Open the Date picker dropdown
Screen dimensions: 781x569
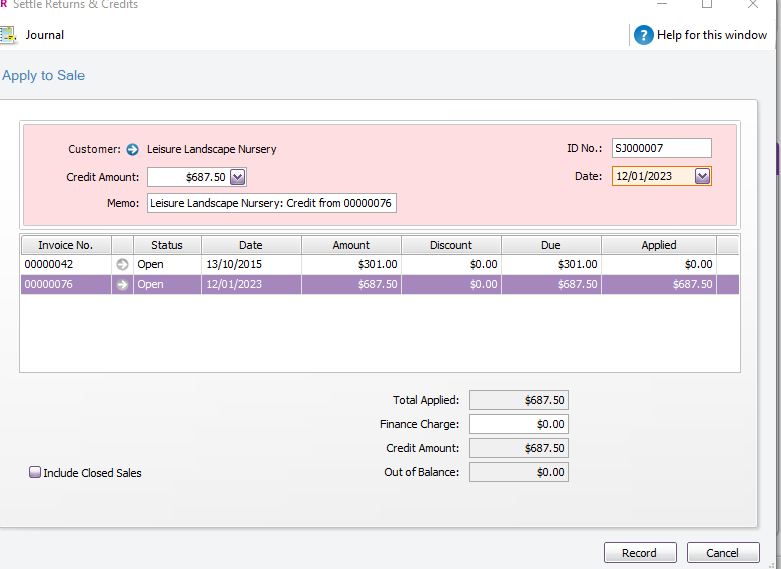pyautogui.click(x=702, y=176)
